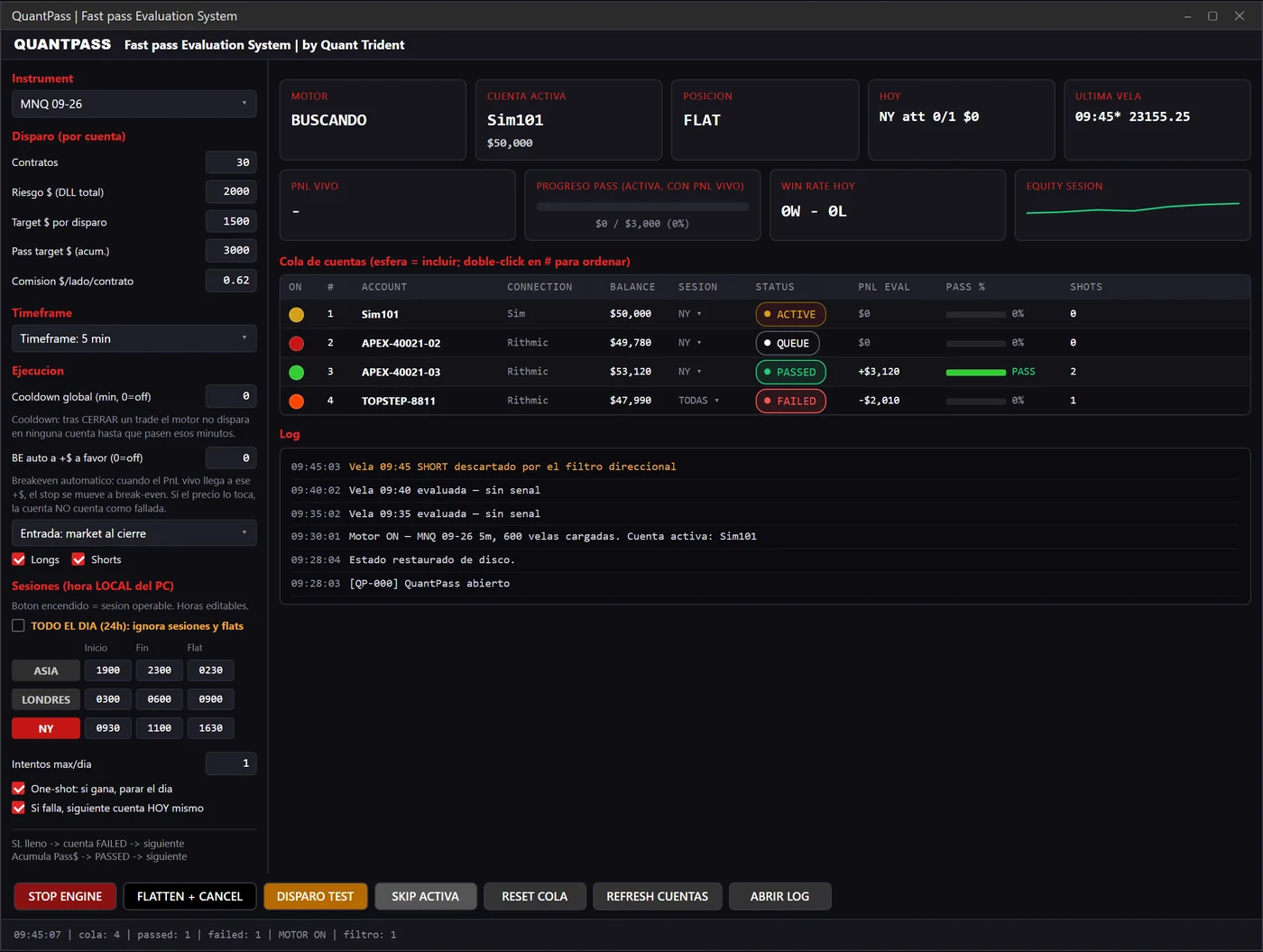Toggle Si falla, siguiente cuenta HOY mismo

point(19,809)
